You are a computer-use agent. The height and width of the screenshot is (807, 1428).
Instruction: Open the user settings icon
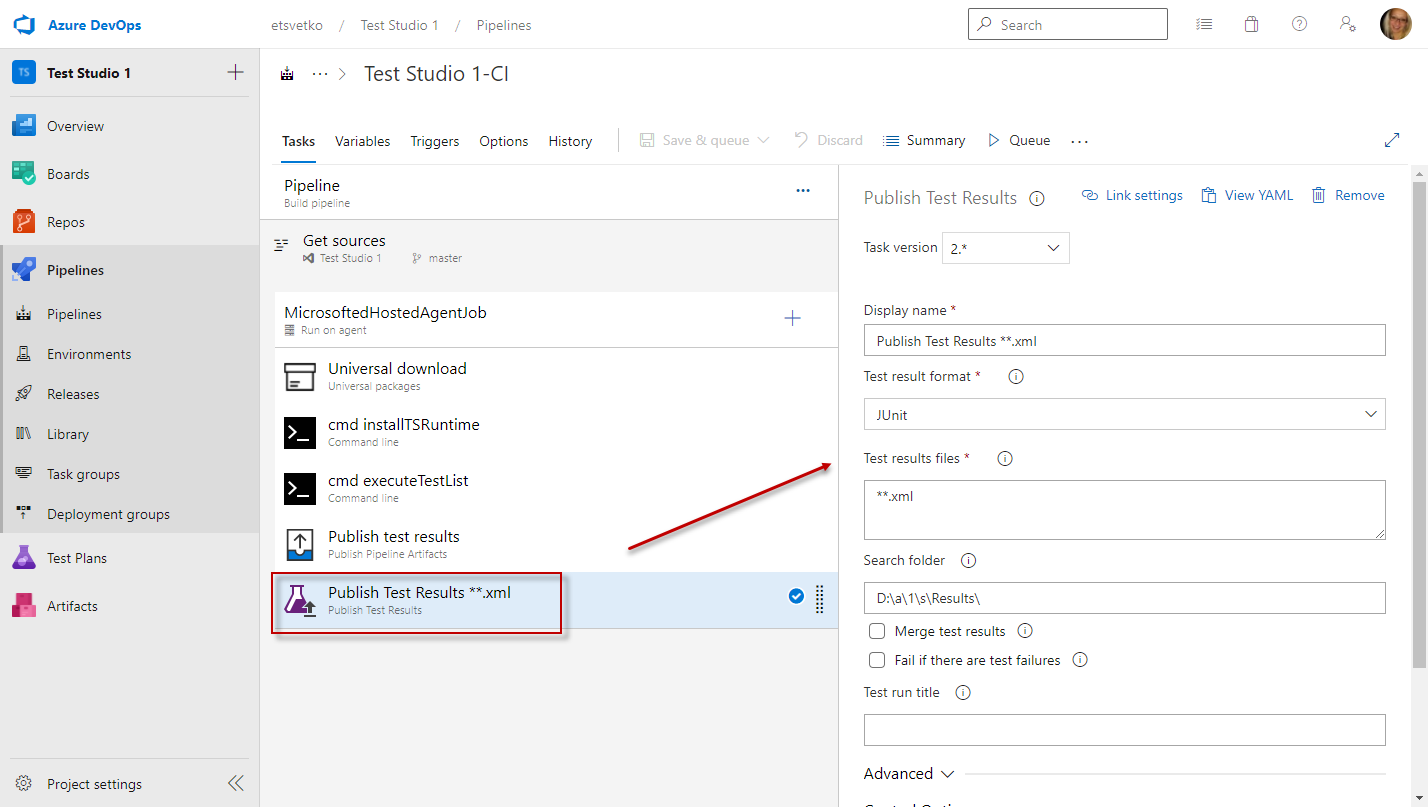click(x=1347, y=24)
